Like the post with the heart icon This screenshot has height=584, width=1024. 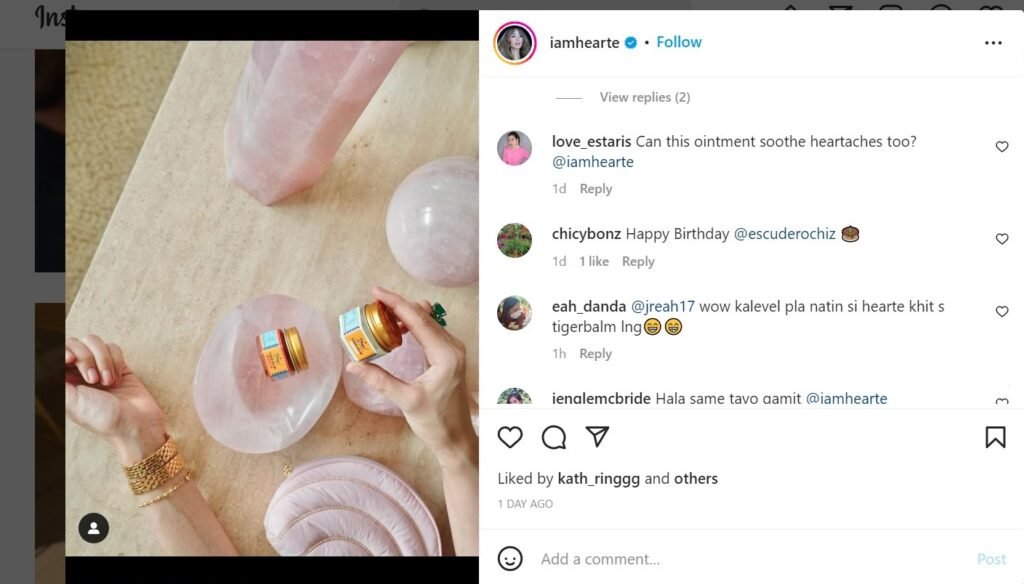coord(510,437)
